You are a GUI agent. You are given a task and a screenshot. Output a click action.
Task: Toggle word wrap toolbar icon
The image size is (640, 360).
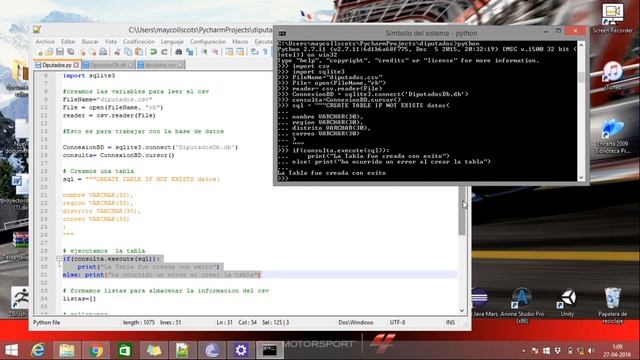pyautogui.click(x=254, y=52)
